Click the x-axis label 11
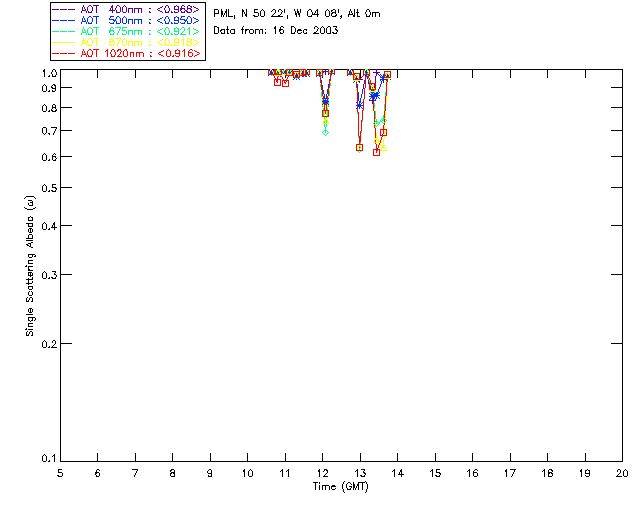Image resolution: width=640 pixels, height=512 pixels. pos(285,473)
